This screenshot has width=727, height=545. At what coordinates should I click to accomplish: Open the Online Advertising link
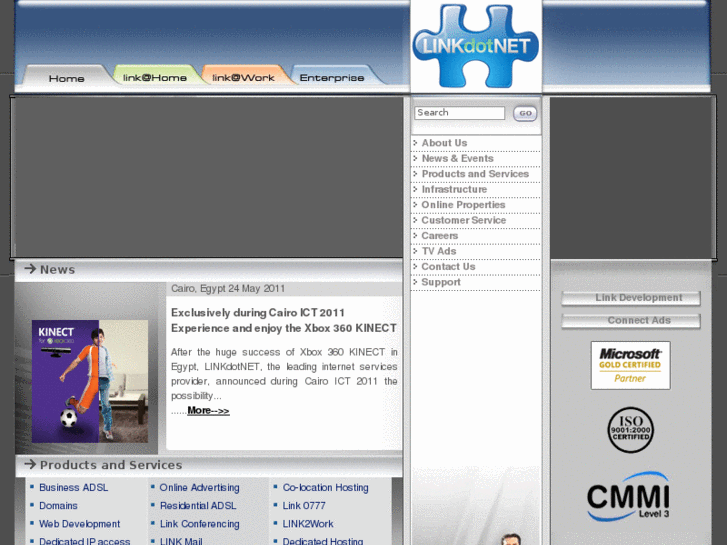coord(199,487)
